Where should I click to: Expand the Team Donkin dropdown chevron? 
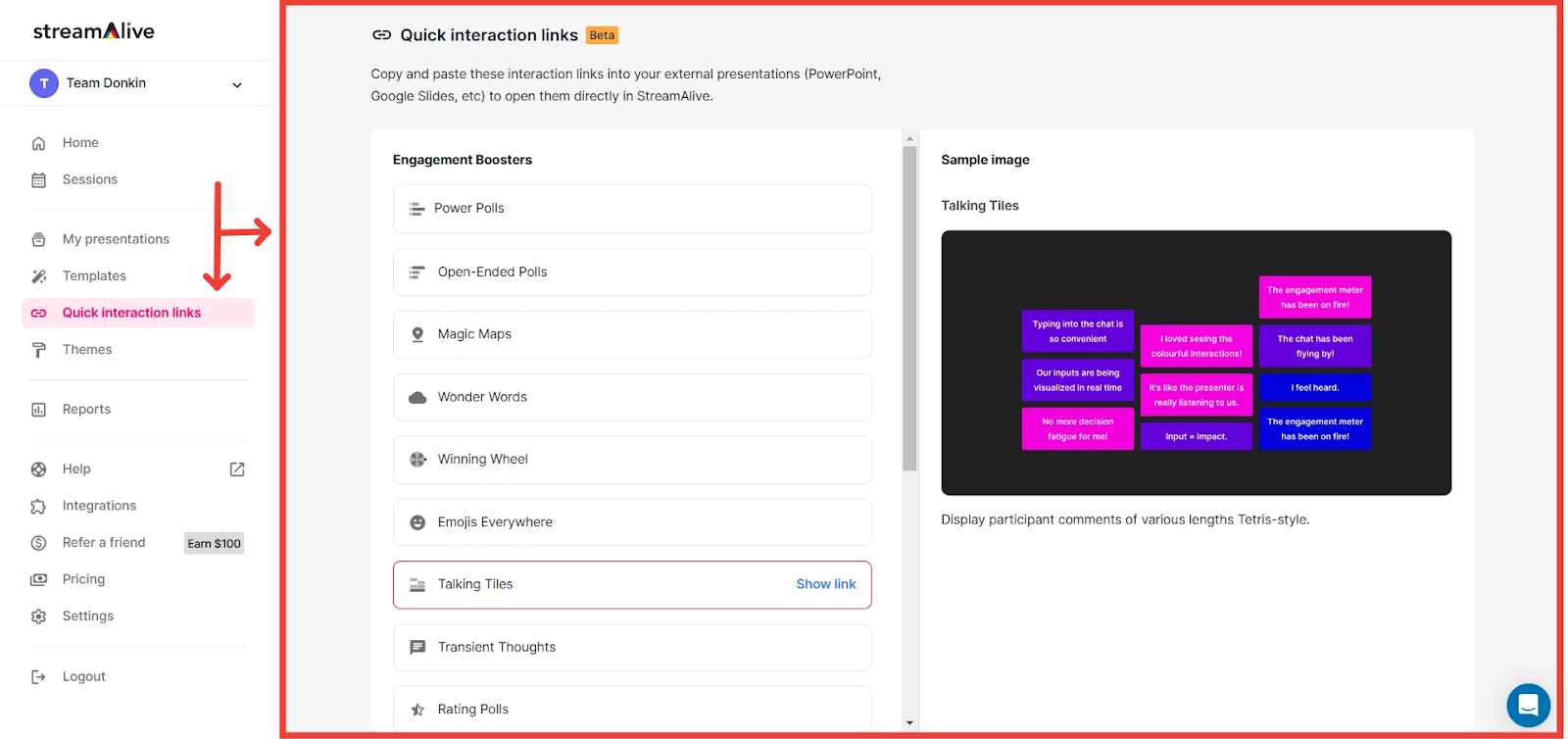[237, 84]
